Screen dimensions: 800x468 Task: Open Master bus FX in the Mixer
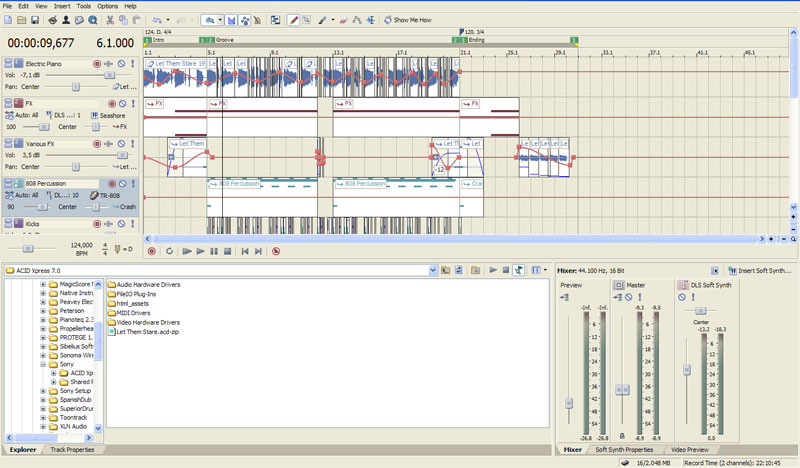tap(618, 297)
